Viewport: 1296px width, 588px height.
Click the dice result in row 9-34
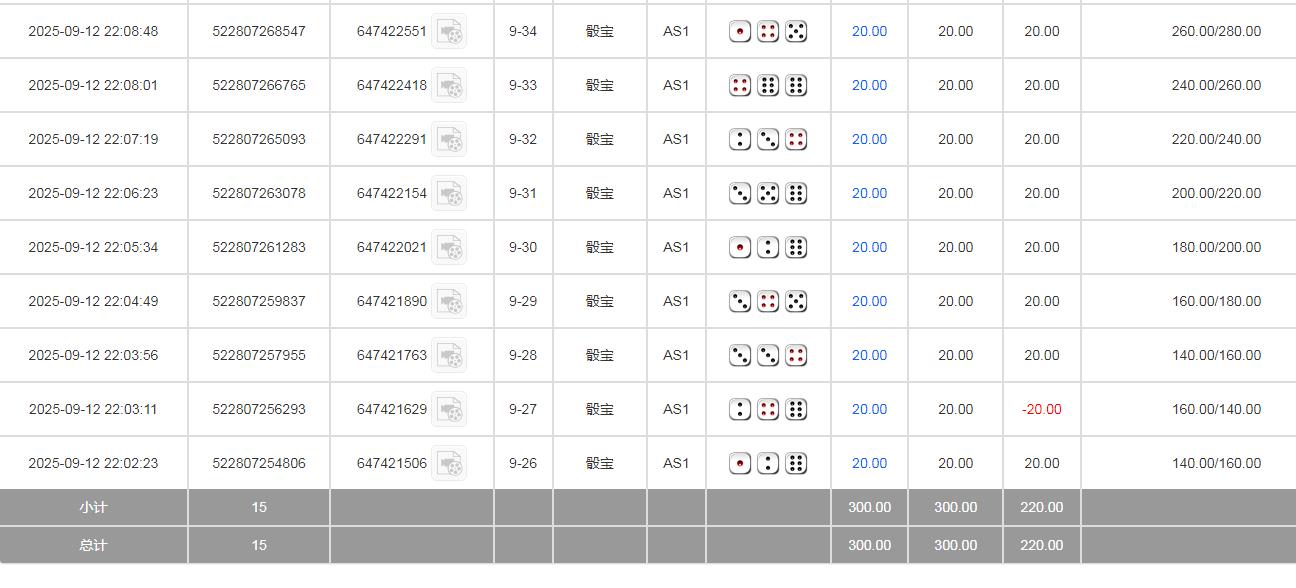point(768,32)
